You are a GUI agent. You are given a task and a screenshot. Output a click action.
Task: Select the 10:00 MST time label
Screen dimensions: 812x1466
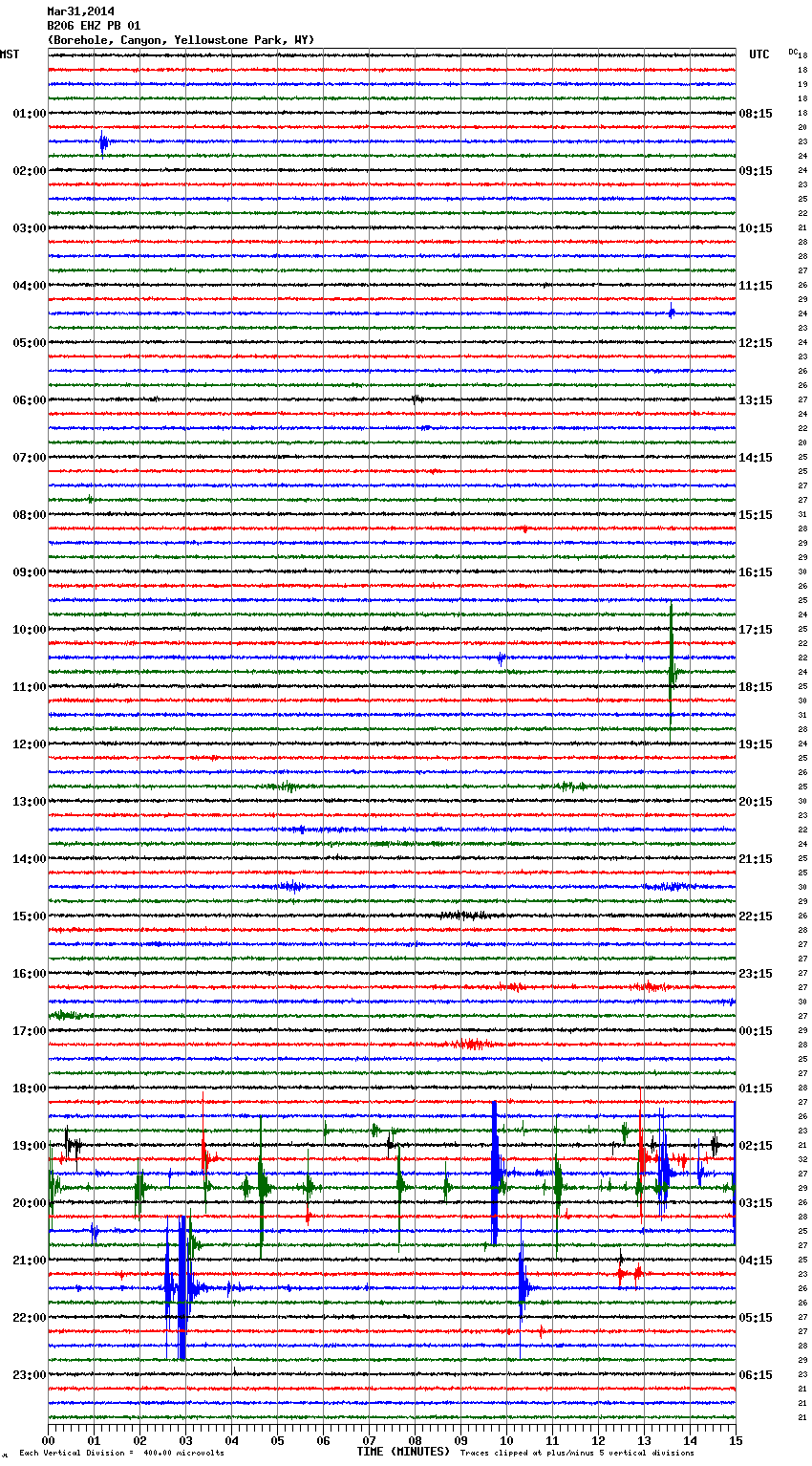pos(30,630)
